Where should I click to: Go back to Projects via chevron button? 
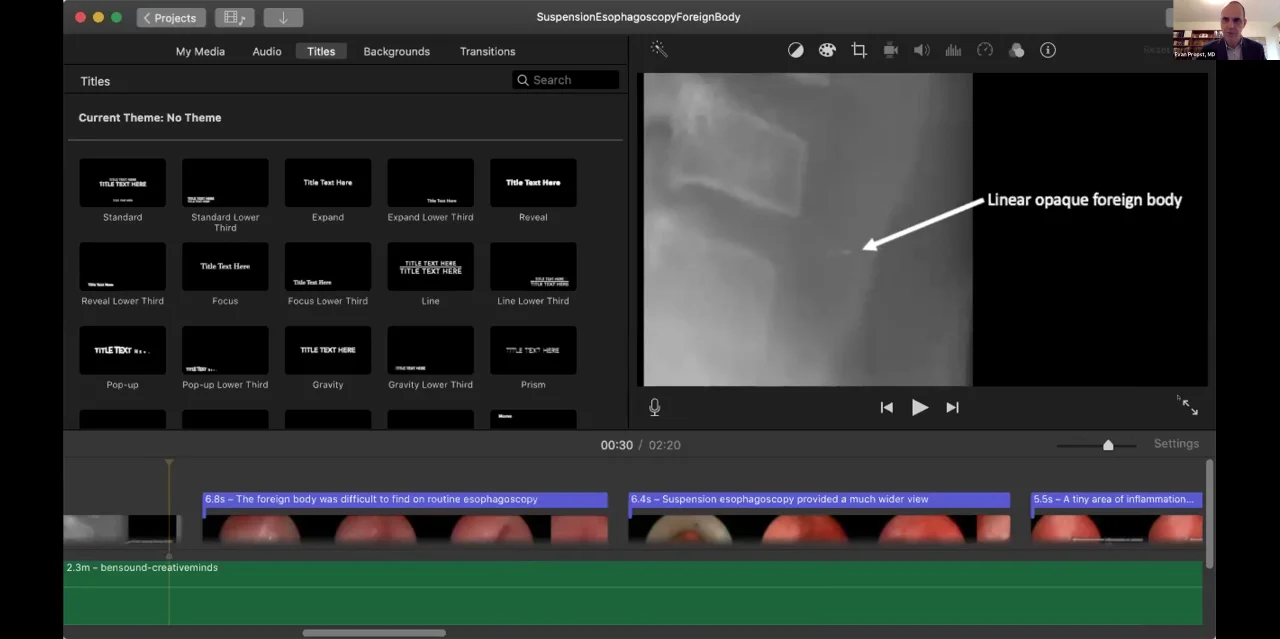click(x=170, y=18)
